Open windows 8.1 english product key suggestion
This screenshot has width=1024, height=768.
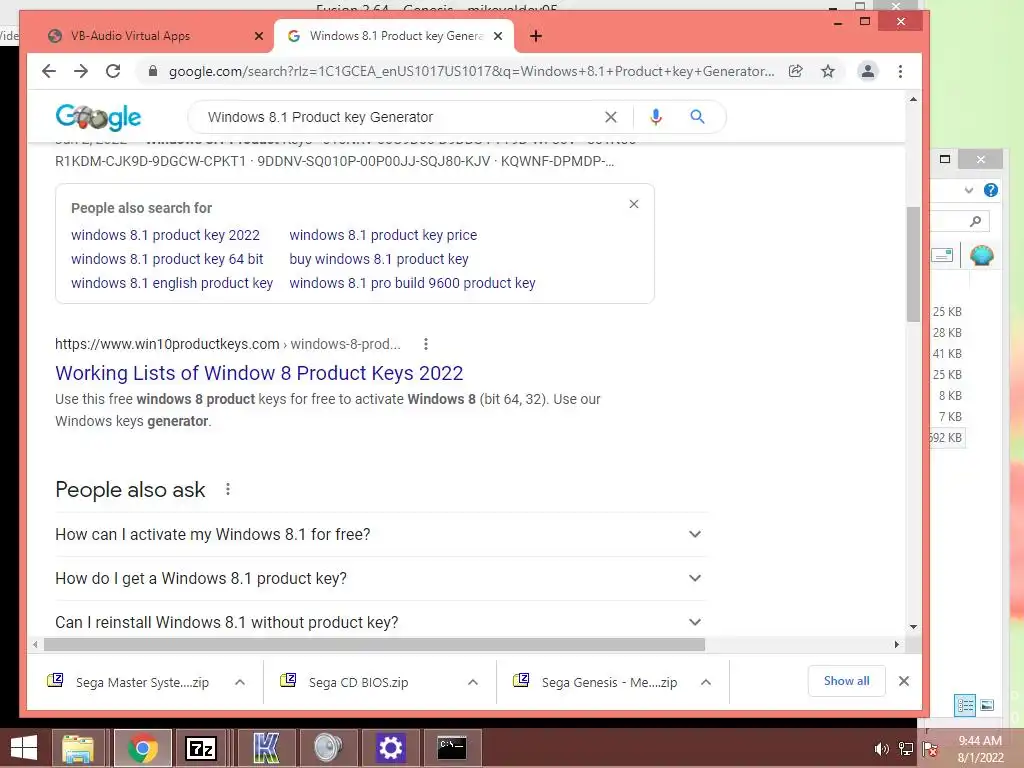pyautogui.click(x=172, y=283)
